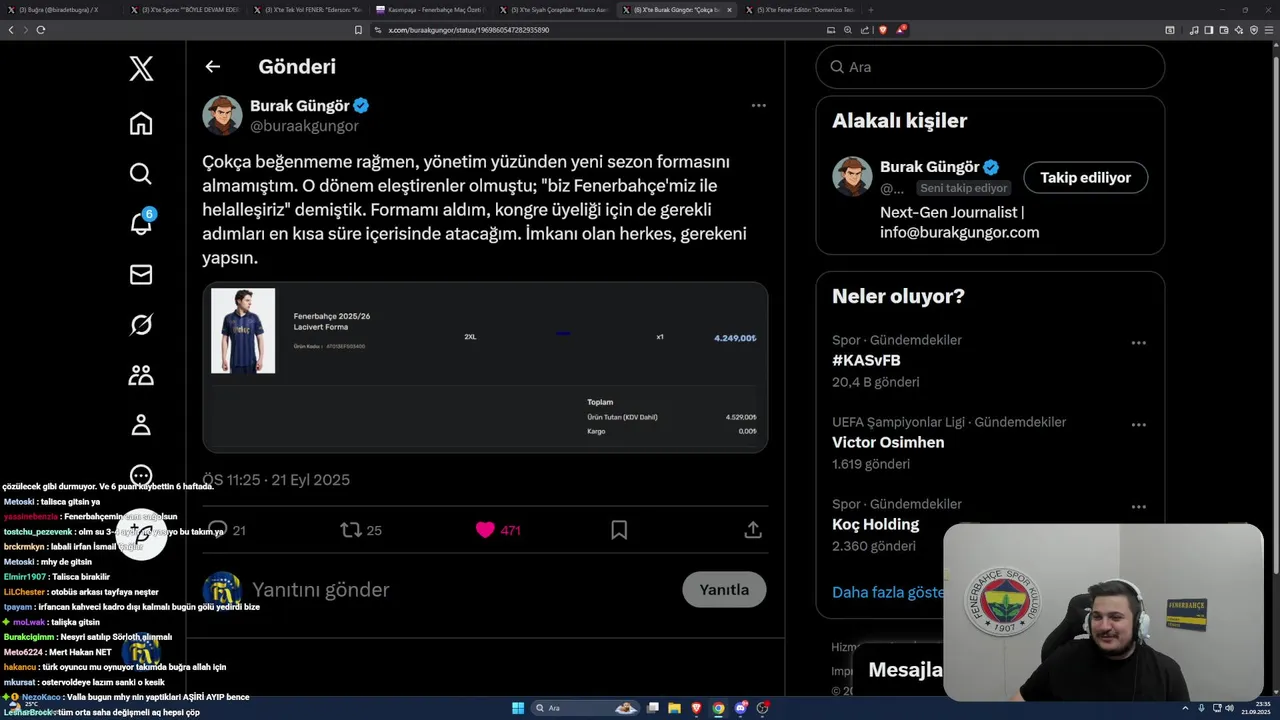Open the Messages envelope icon in sidebar
1280x720 pixels.
141,274
